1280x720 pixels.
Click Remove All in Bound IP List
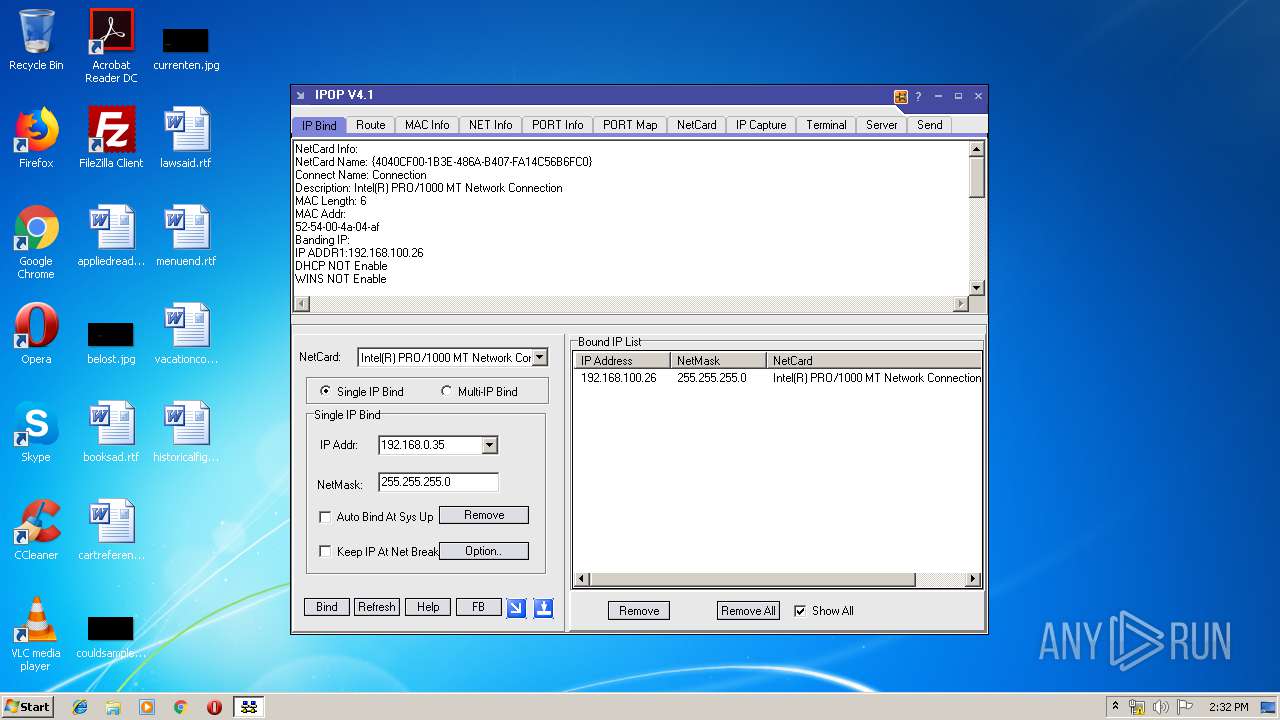coord(748,611)
